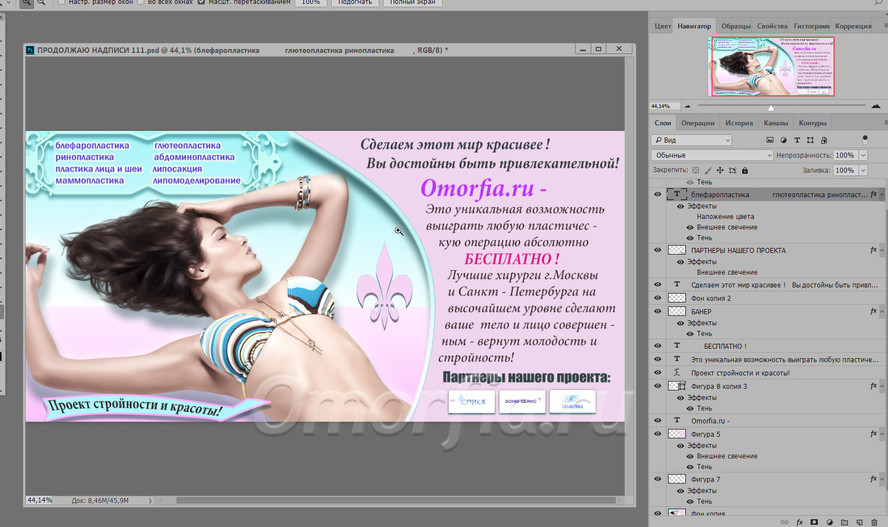888x527 pixels.
Task: Lock image pixels brush icon
Action: click(708, 170)
